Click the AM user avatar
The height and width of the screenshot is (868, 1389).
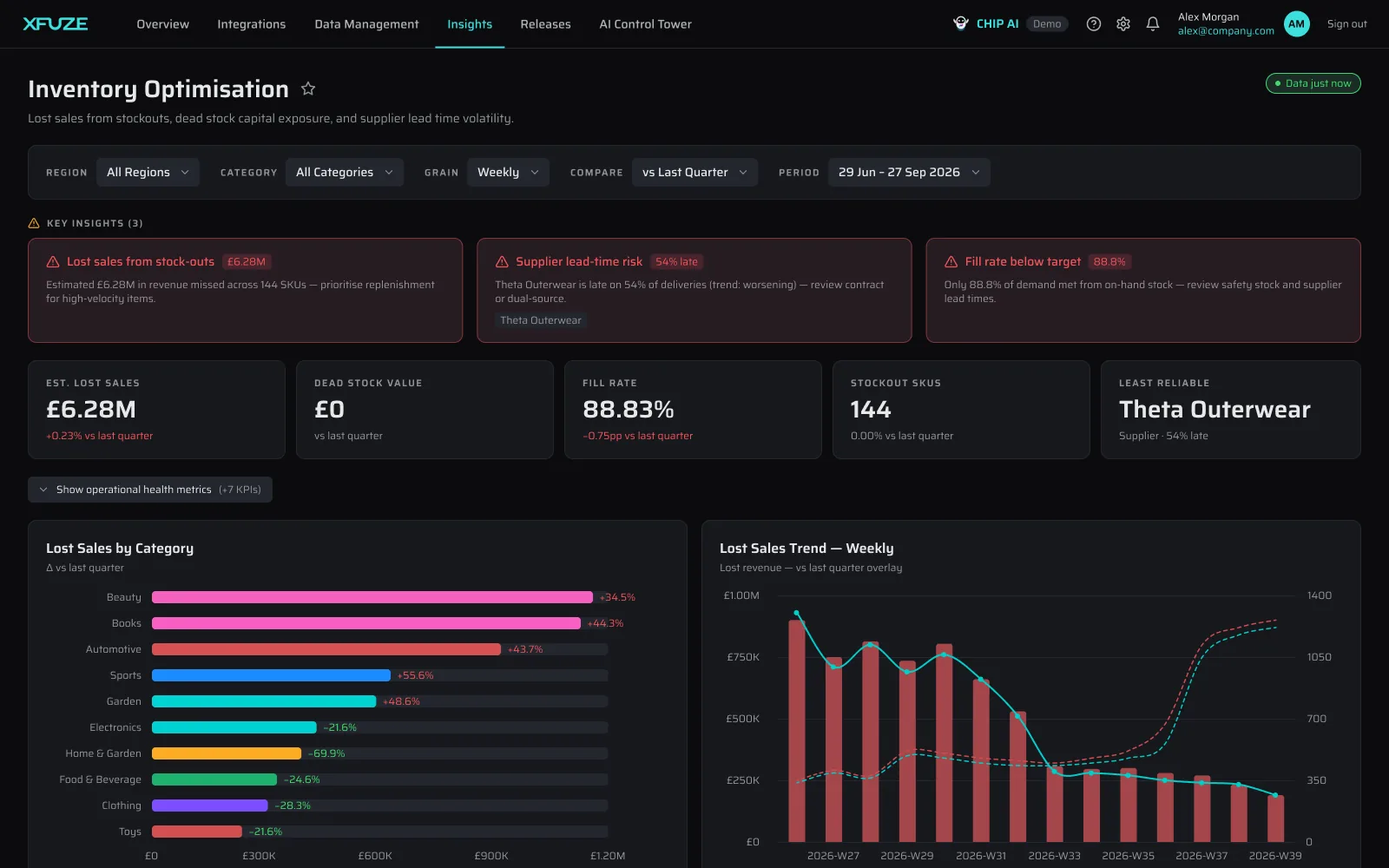pos(1297,24)
